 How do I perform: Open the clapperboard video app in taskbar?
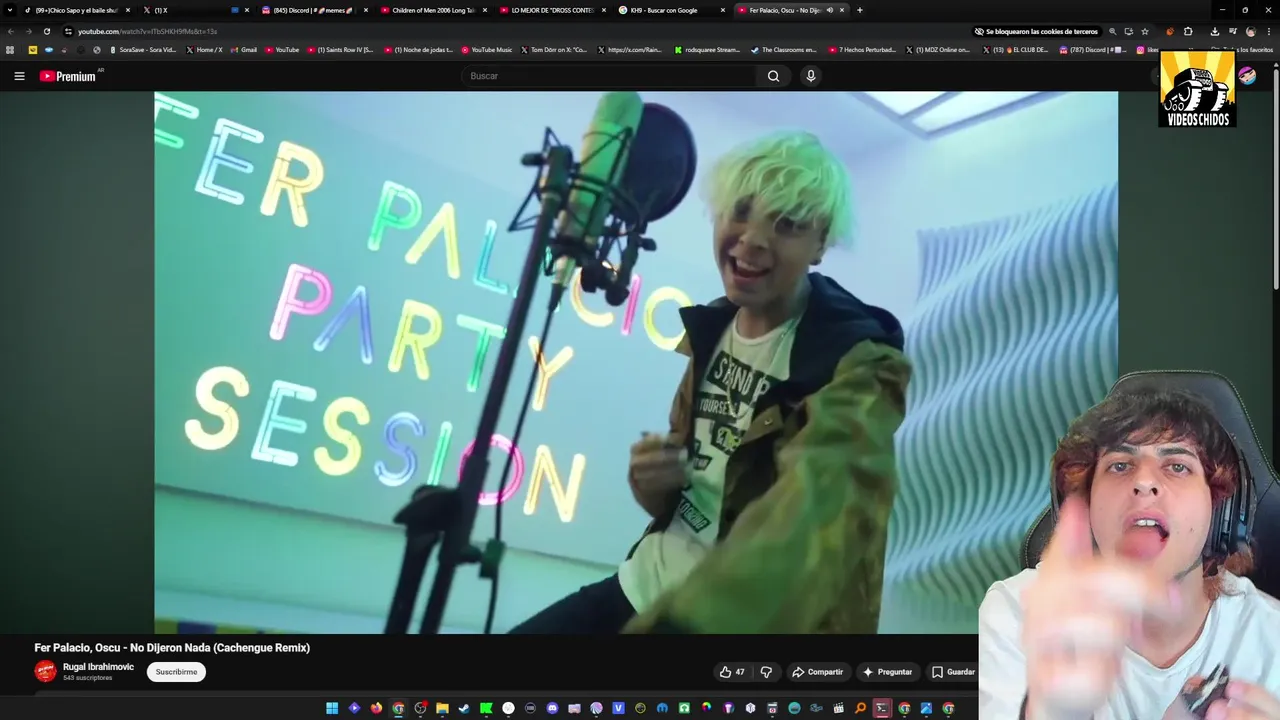point(838,708)
